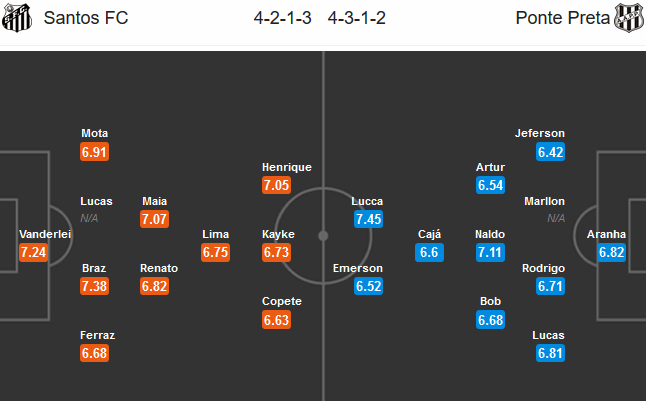Open Marllon's N/A rating entry

point(556,218)
